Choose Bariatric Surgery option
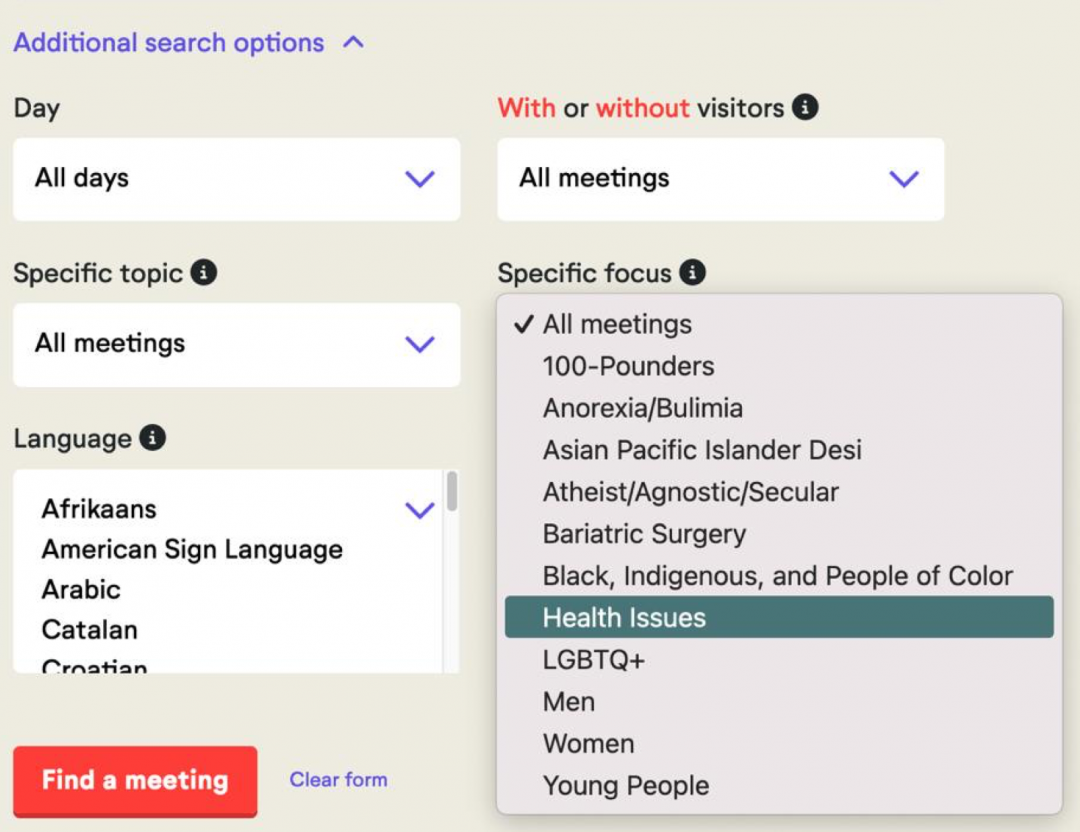This screenshot has height=832, width=1080. tap(644, 534)
